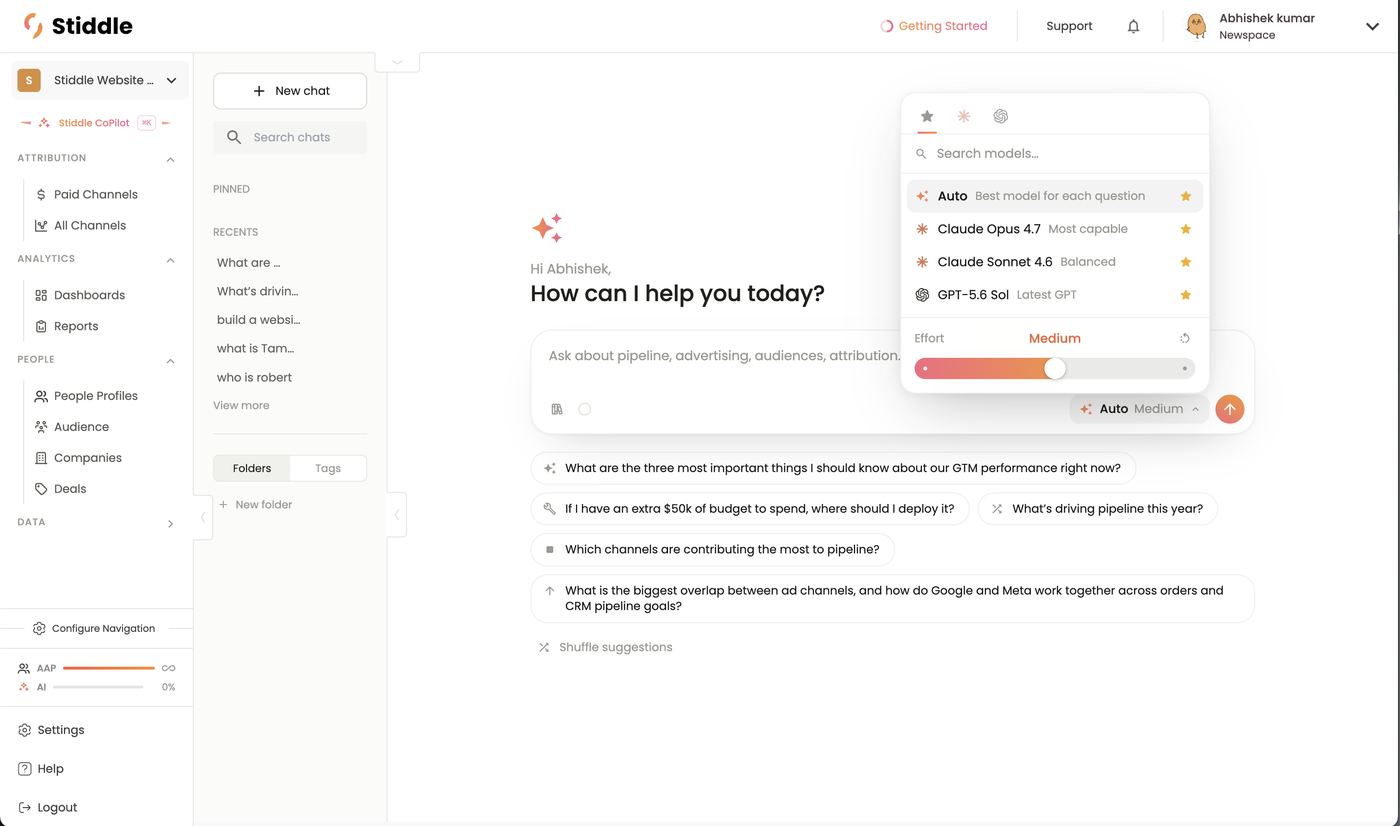Open the Audience section

(81, 427)
